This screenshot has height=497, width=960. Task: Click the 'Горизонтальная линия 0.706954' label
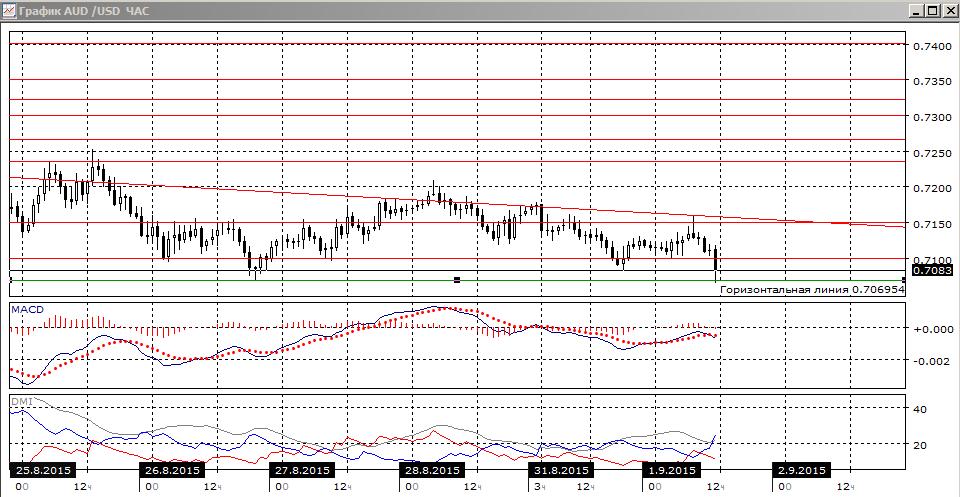pyautogui.click(x=812, y=290)
